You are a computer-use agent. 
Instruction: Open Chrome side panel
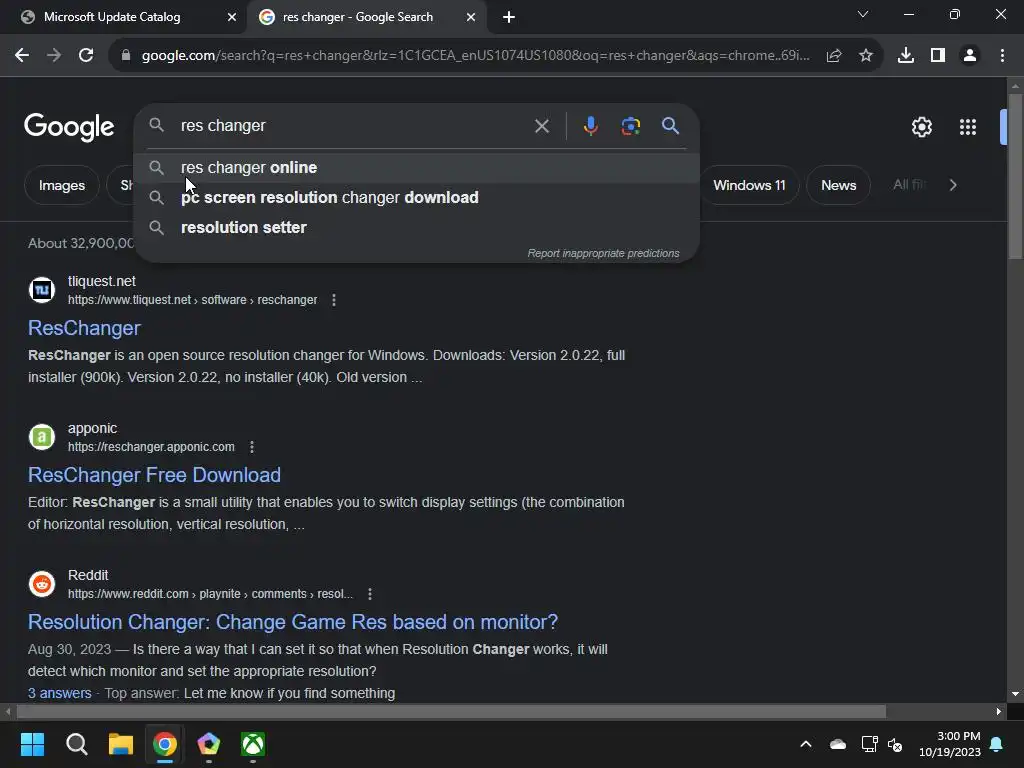[x=938, y=56]
